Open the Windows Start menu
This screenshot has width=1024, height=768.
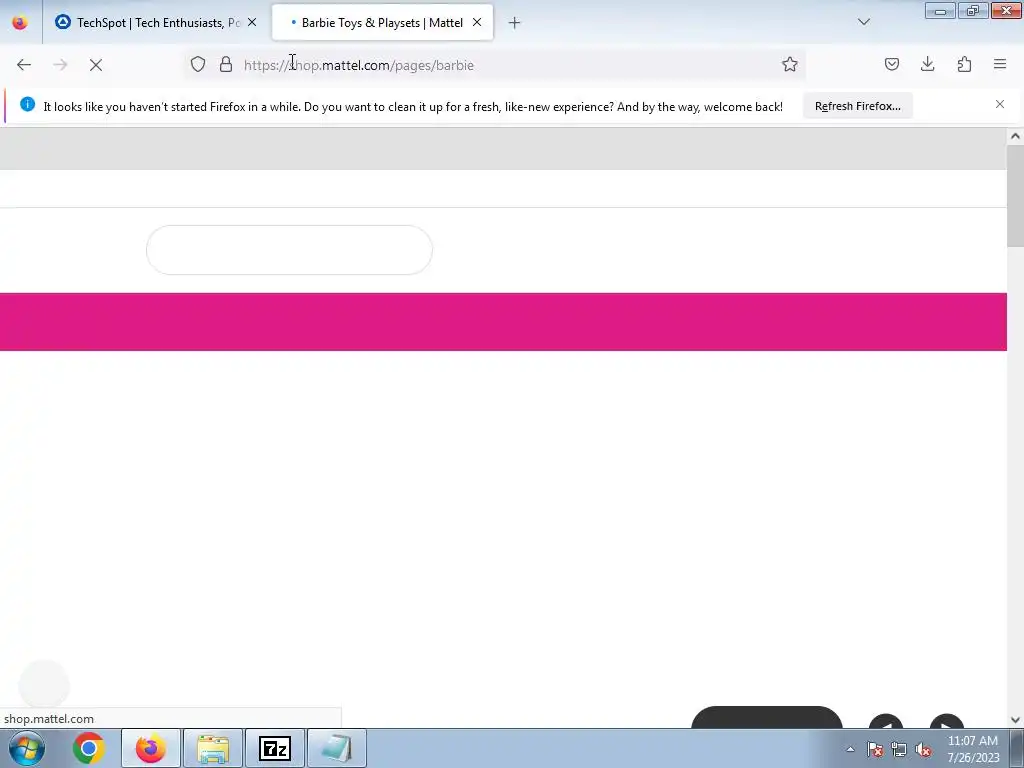[27, 748]
